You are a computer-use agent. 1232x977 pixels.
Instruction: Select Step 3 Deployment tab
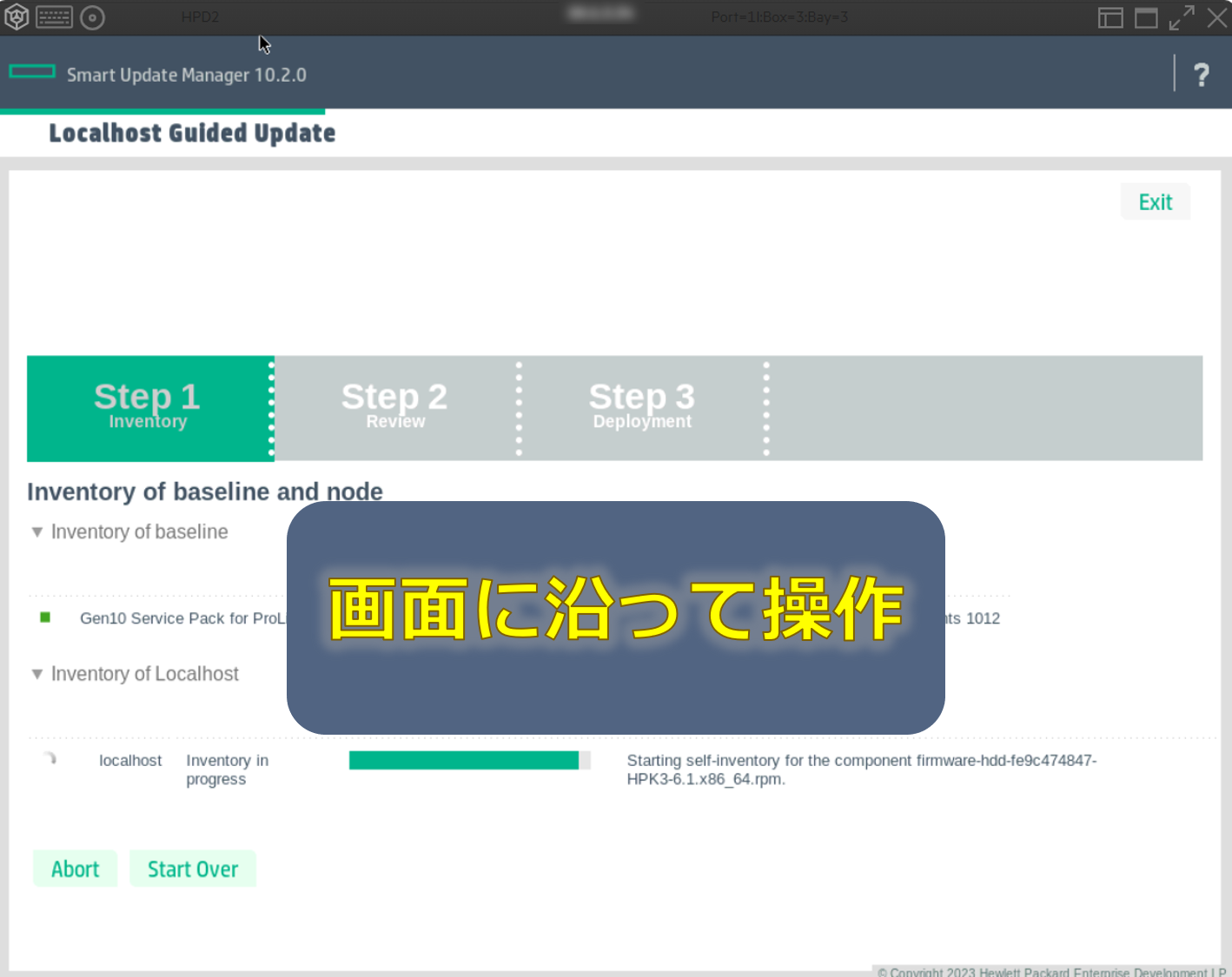point(642,408)
